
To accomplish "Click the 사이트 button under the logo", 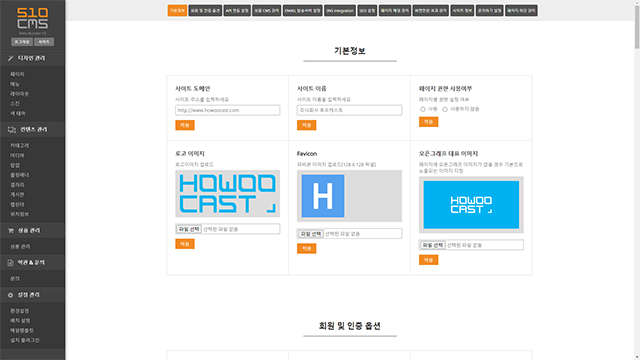I will point(44,42).
